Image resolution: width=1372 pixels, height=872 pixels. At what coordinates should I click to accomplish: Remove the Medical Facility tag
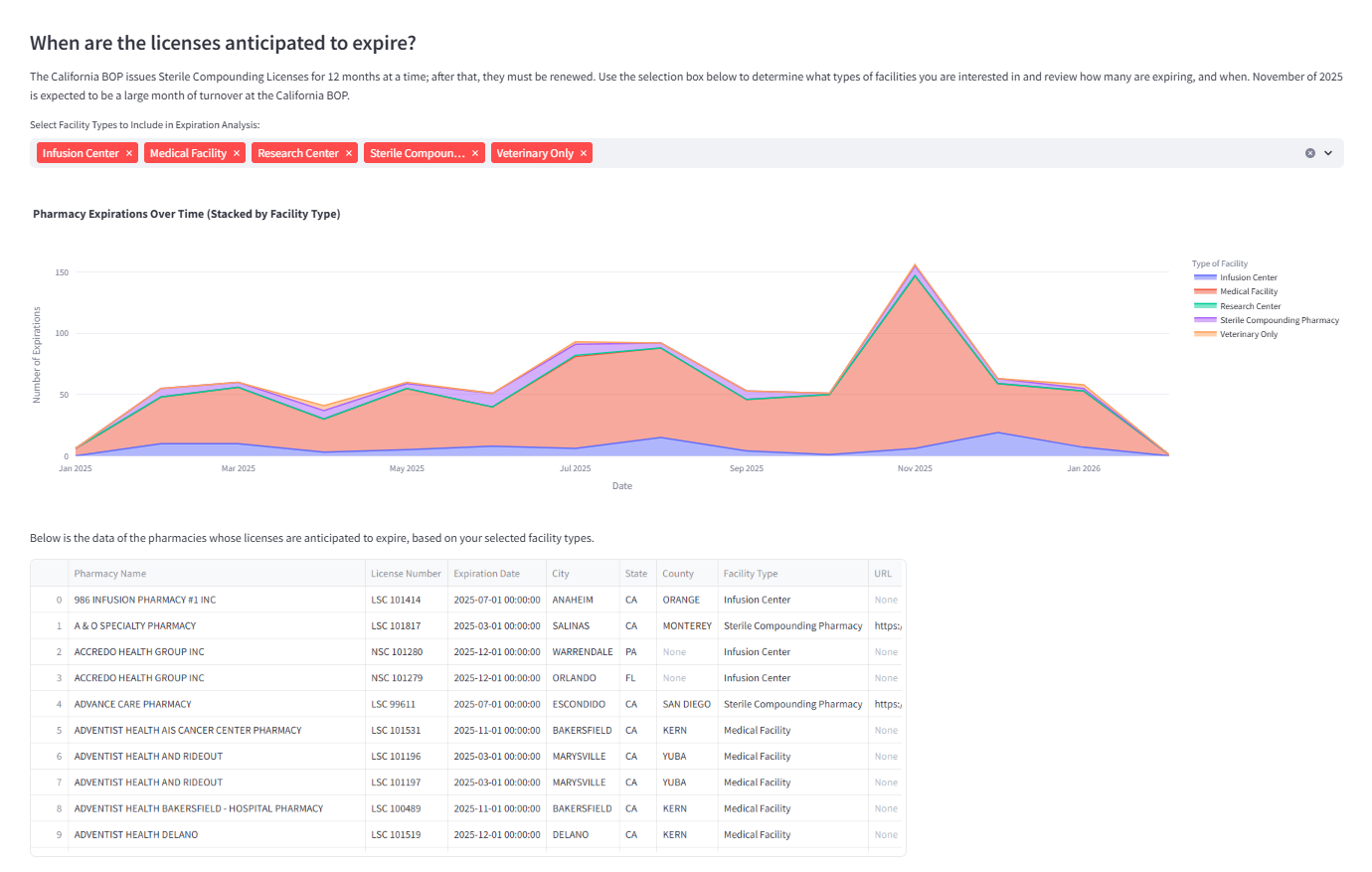click(237, 153)
